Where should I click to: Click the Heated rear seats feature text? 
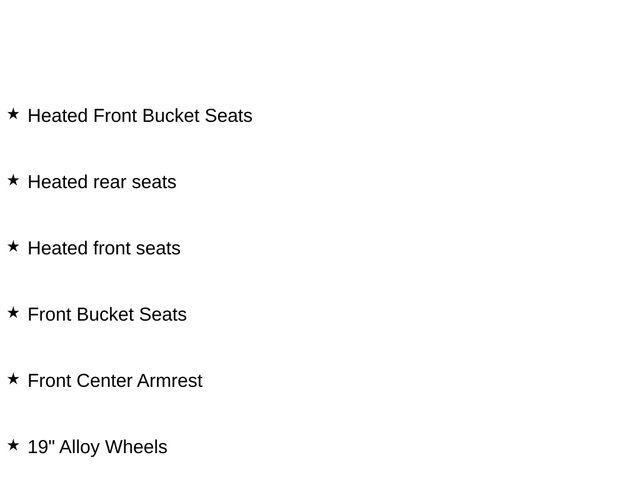(x=102, y=182)
